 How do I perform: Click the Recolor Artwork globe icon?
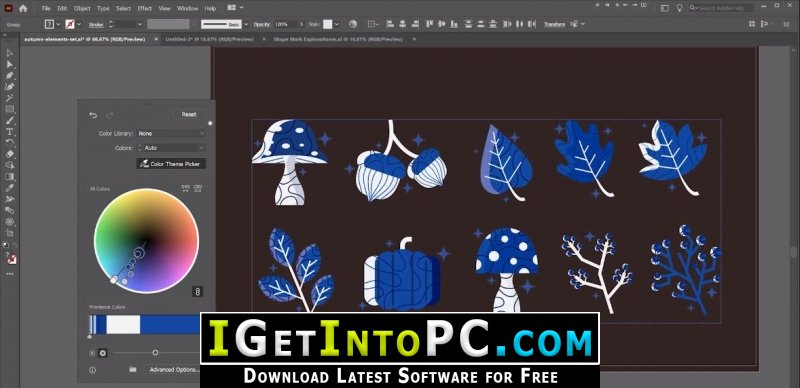[x=353, y=24]
